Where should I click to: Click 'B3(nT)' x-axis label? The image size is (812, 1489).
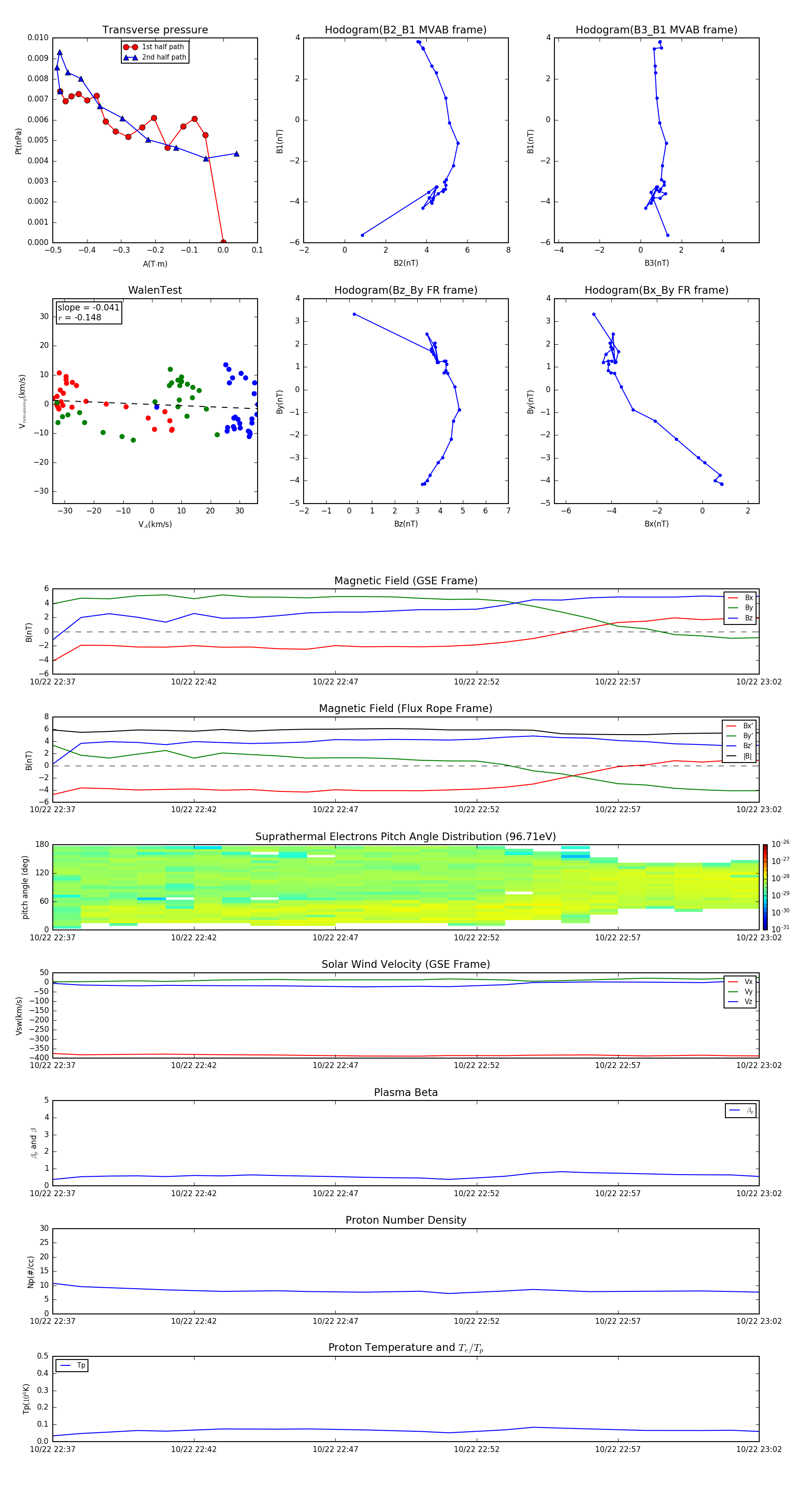pos(656,263)
